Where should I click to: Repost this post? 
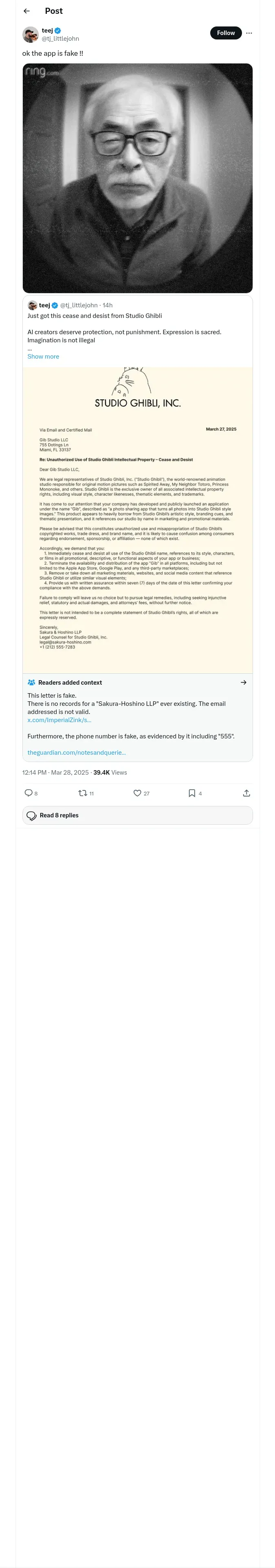pos(83,793)
